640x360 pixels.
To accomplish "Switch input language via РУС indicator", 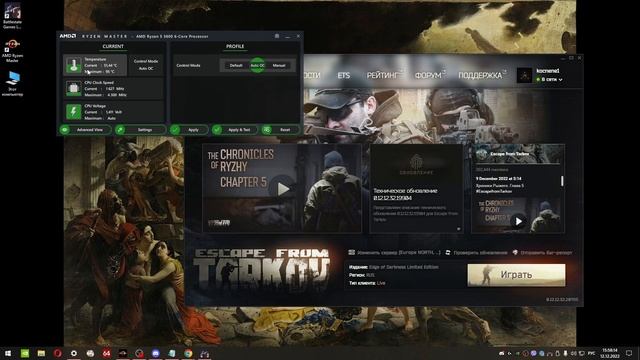I will (591, 353).
